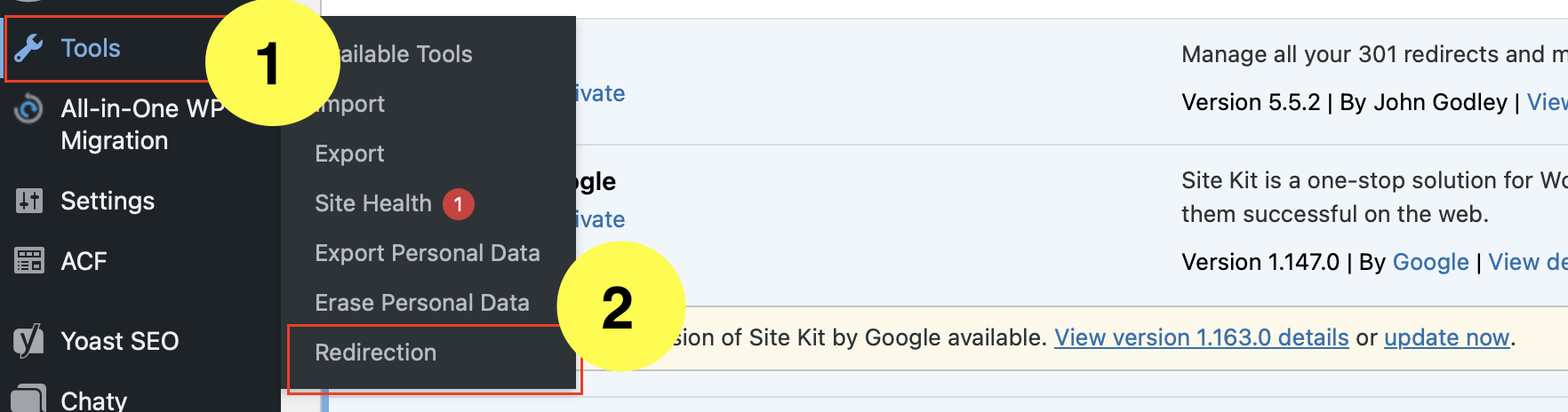Open the ACF menu item
The height and width of the screenshot is (412, 1568).
pyautogui.click(x=84, y=261)
